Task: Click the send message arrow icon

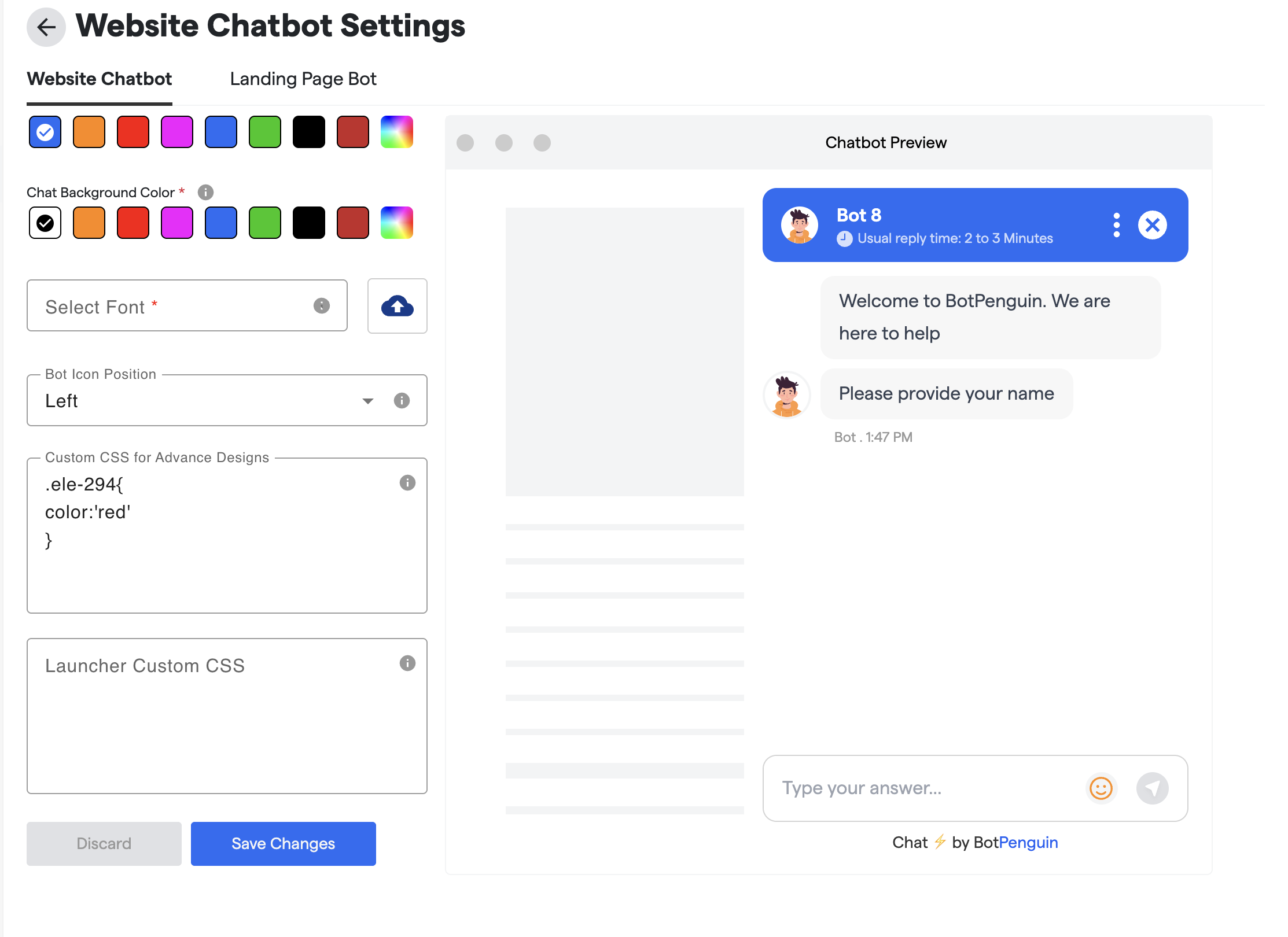Action: pos(1152,788)
